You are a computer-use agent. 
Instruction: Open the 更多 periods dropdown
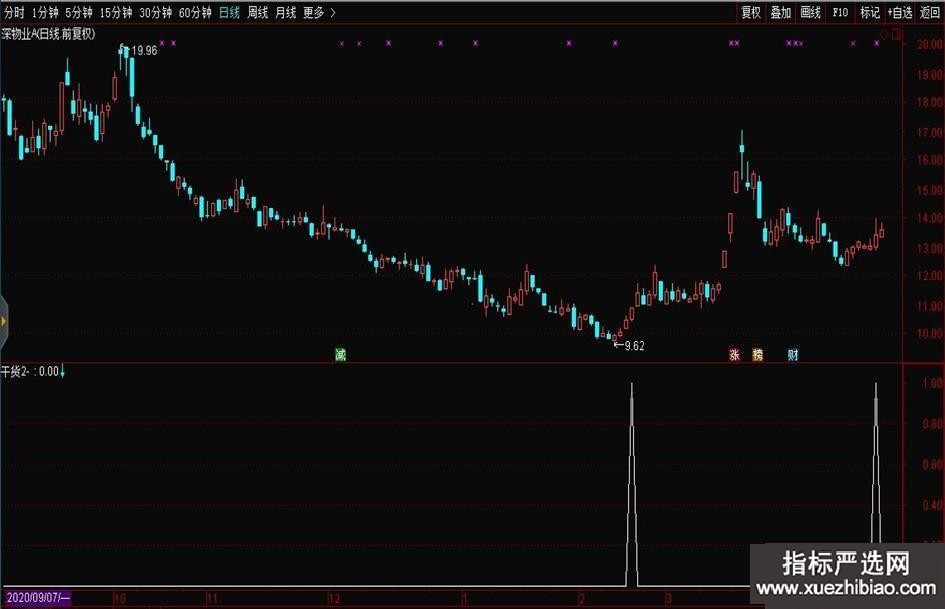[319, 12]
